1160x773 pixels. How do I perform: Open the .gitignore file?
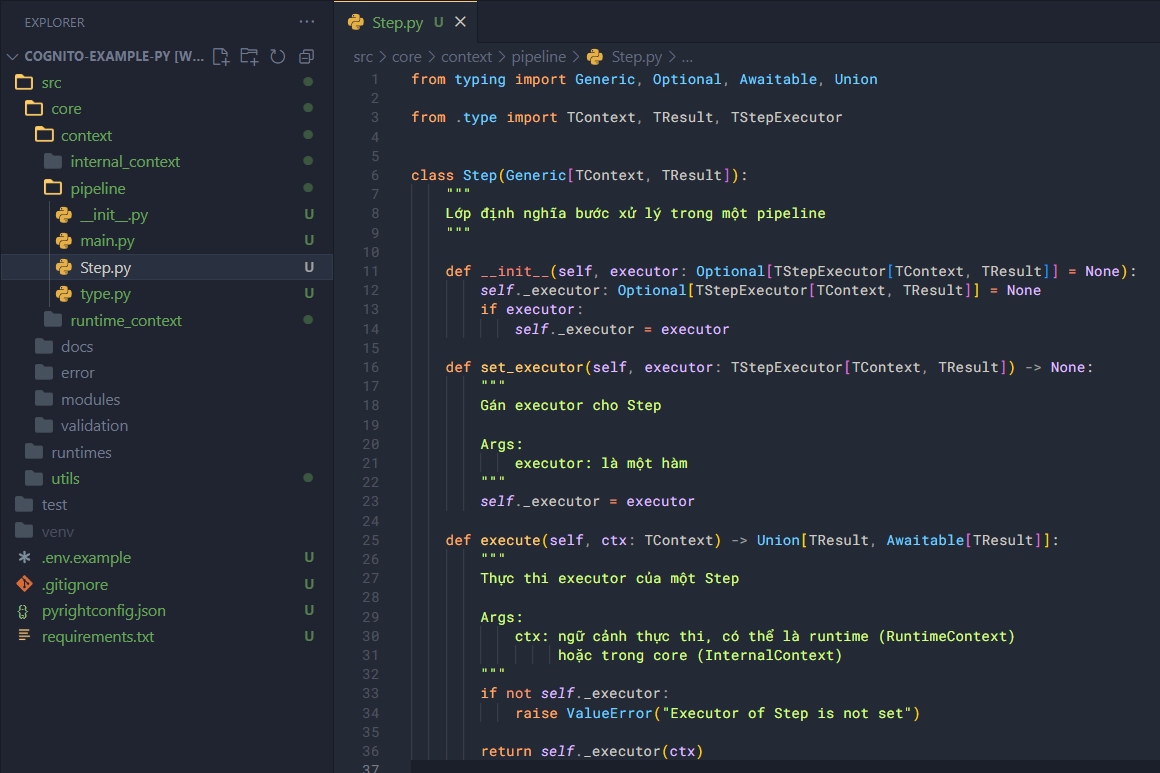(74, 584)
